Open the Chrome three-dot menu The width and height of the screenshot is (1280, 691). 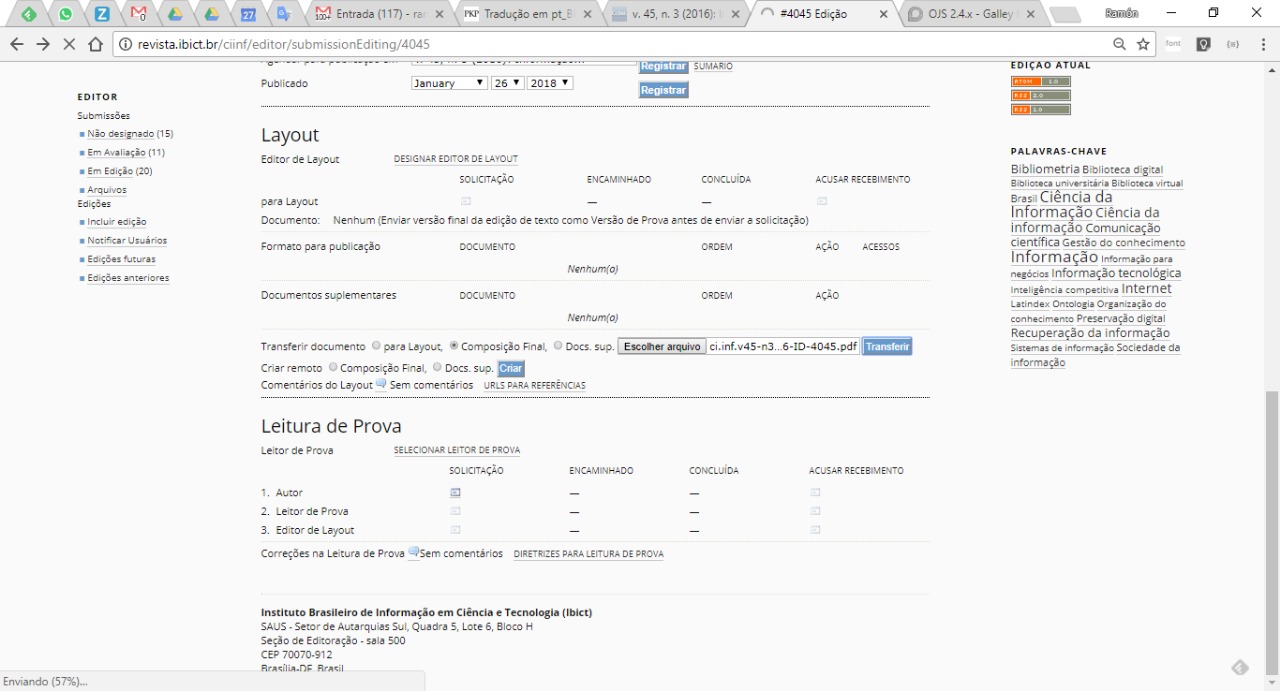tap(1264, 44)
